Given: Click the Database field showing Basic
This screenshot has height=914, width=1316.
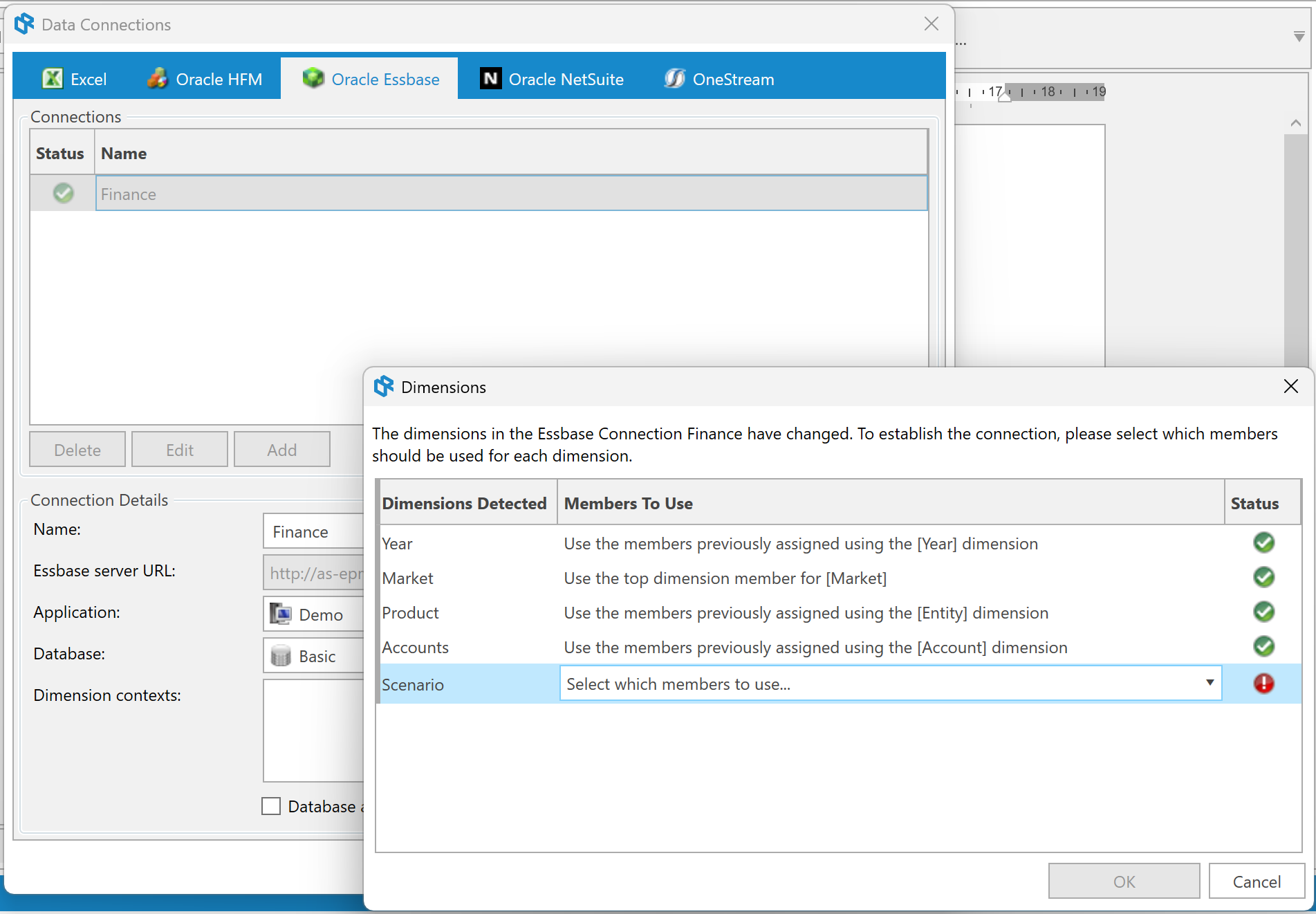Looking at the screenshot, I should 313,656.
